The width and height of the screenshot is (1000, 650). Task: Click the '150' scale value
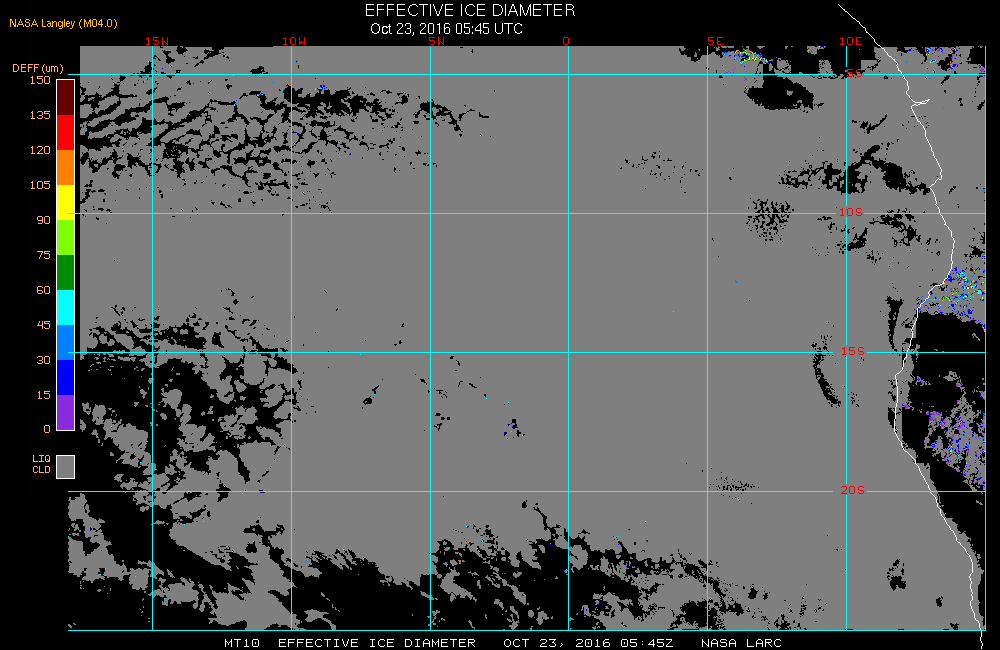[40, 80]
